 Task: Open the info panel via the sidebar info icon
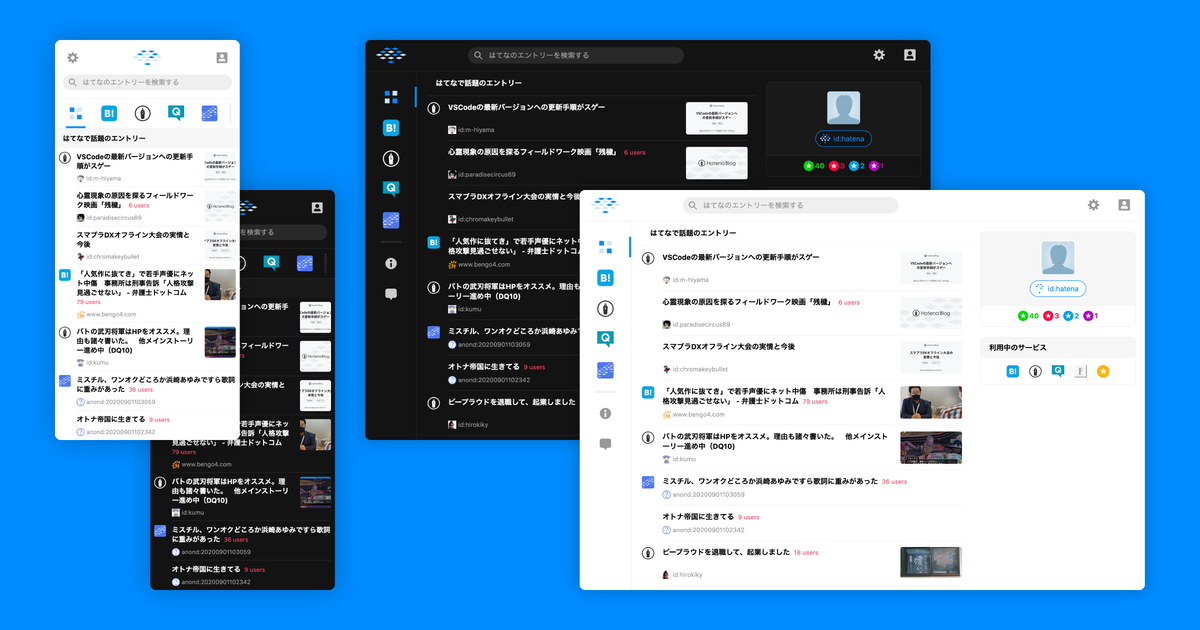pos(604,414)
